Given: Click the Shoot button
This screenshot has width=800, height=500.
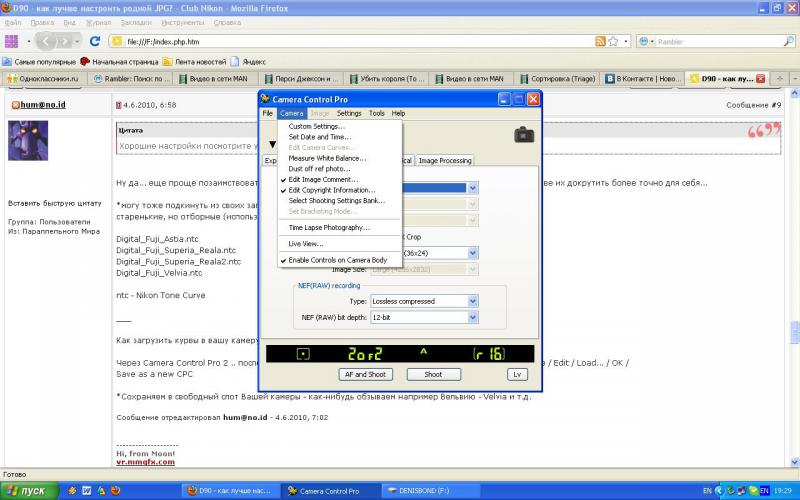Looking at the screenshot, I should click(x=433, y=374).
